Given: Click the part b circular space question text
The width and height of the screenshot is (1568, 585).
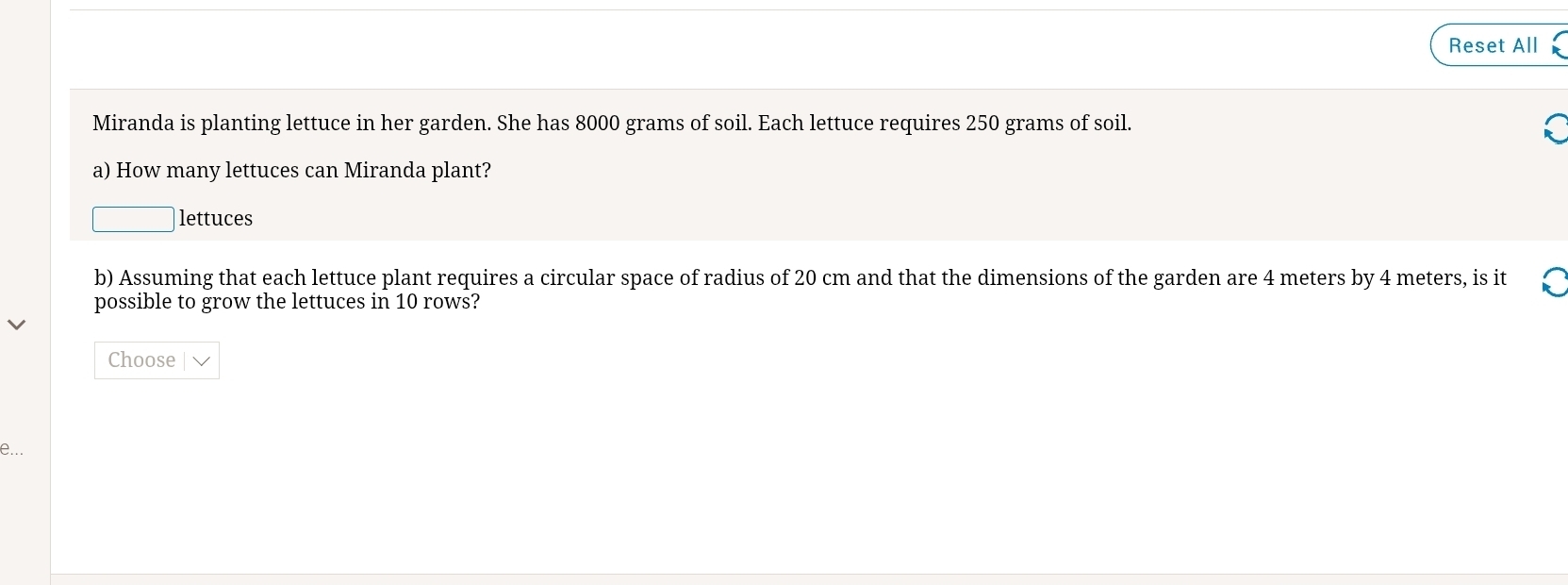Looking at the screenshot, I should (x=801, y=290).
